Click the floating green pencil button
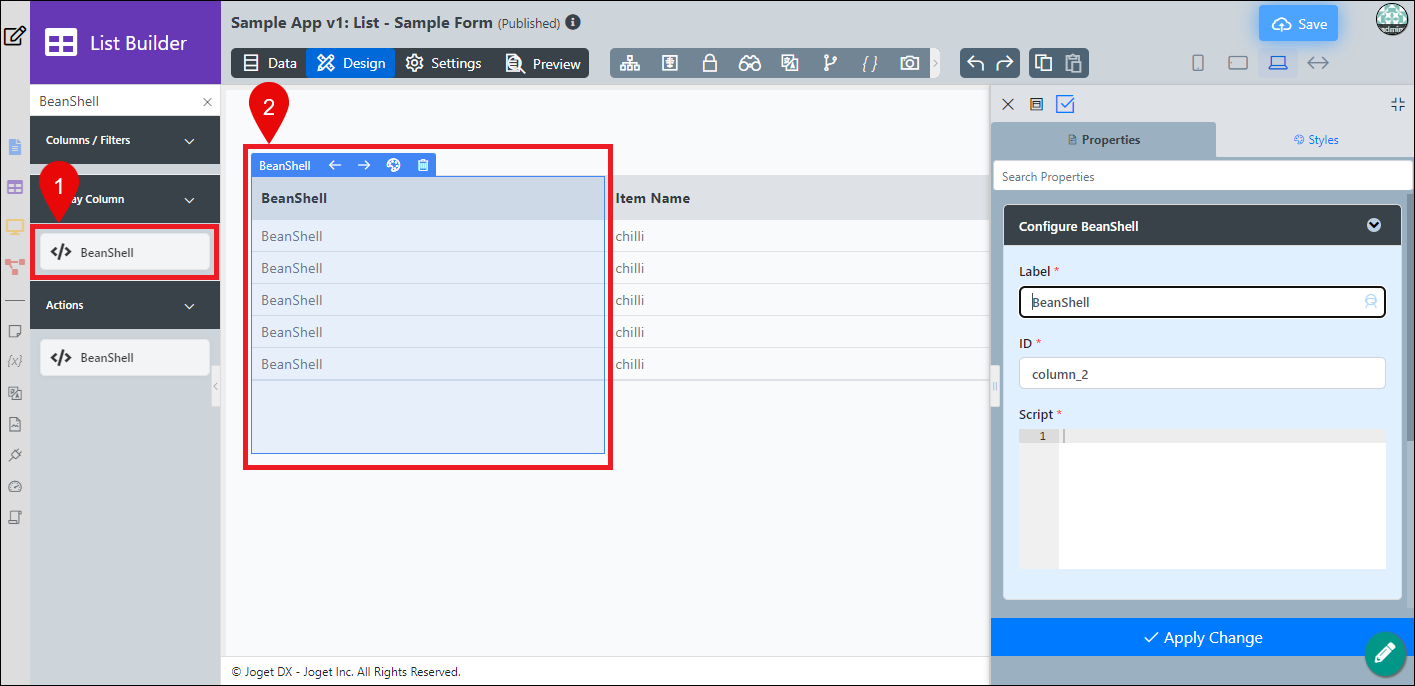 click(x=1384, y=653)
